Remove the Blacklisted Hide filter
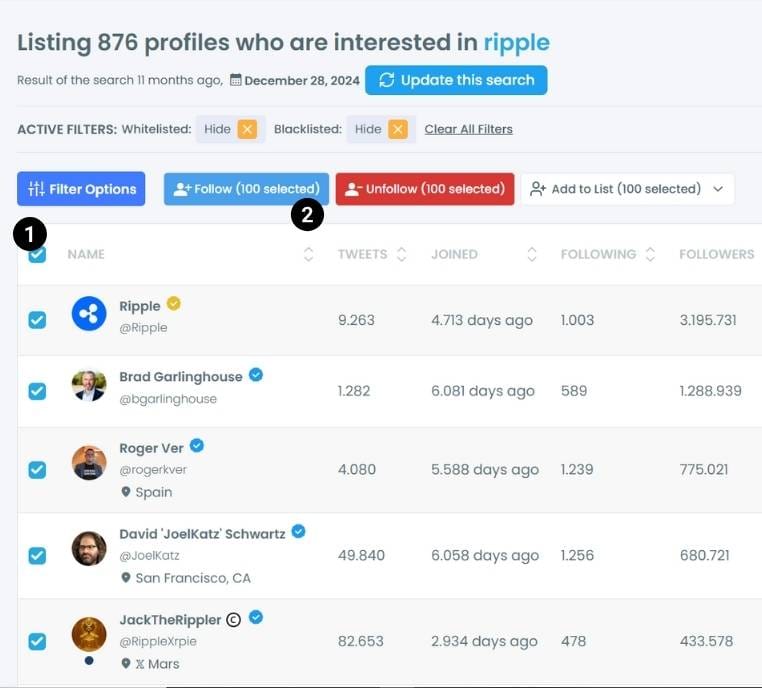Screen dimensions: 762x688 click(398, 129)
